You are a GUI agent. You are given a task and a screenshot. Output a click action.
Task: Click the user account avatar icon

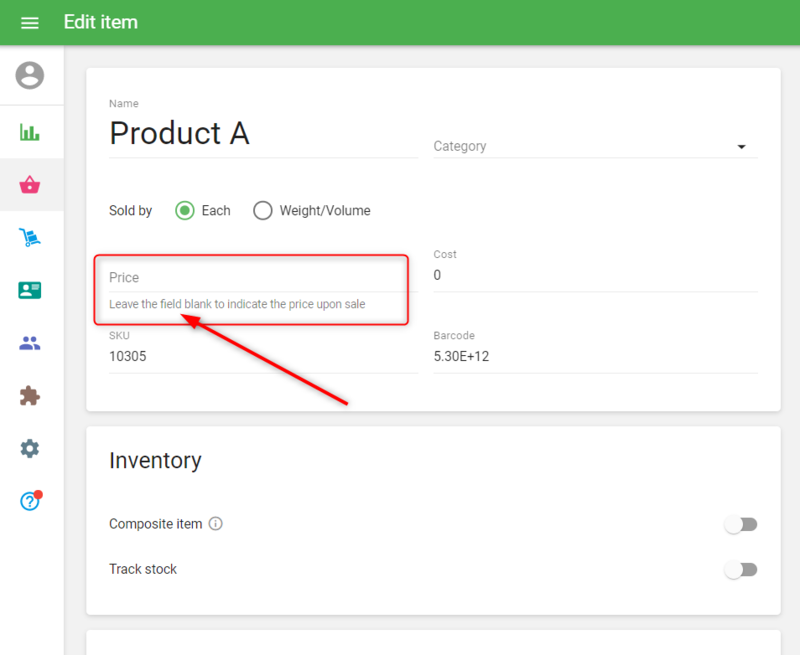30,75
